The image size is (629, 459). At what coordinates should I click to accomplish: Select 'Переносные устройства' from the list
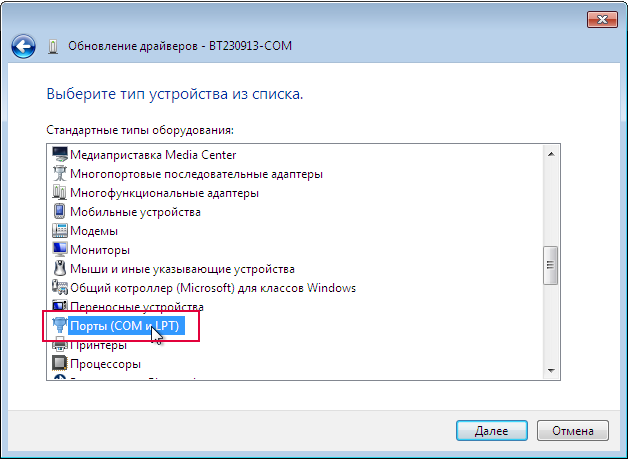tap(137, 307)
